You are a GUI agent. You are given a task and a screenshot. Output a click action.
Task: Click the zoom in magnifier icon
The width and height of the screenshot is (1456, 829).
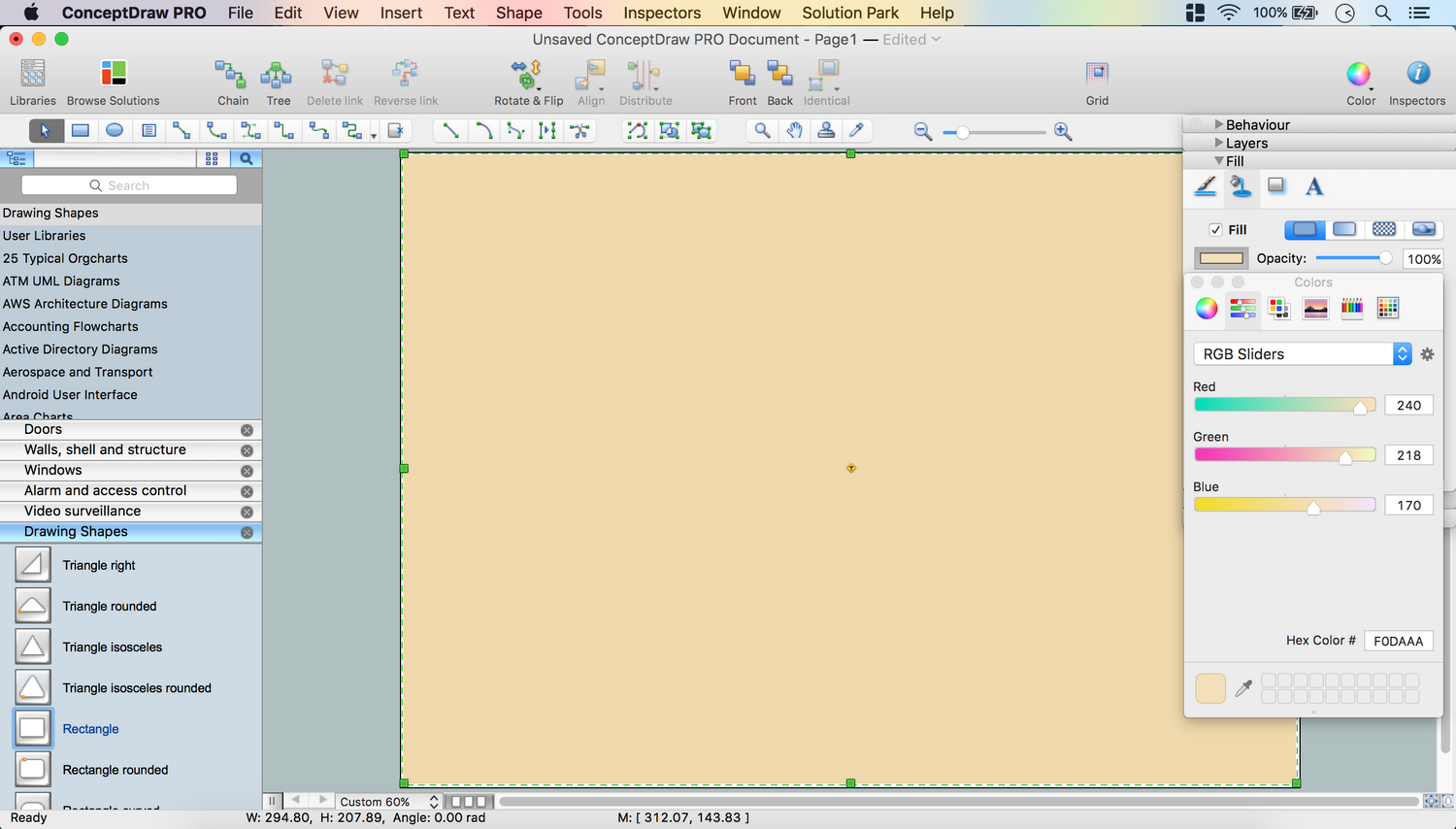[x=1063, y=131]
